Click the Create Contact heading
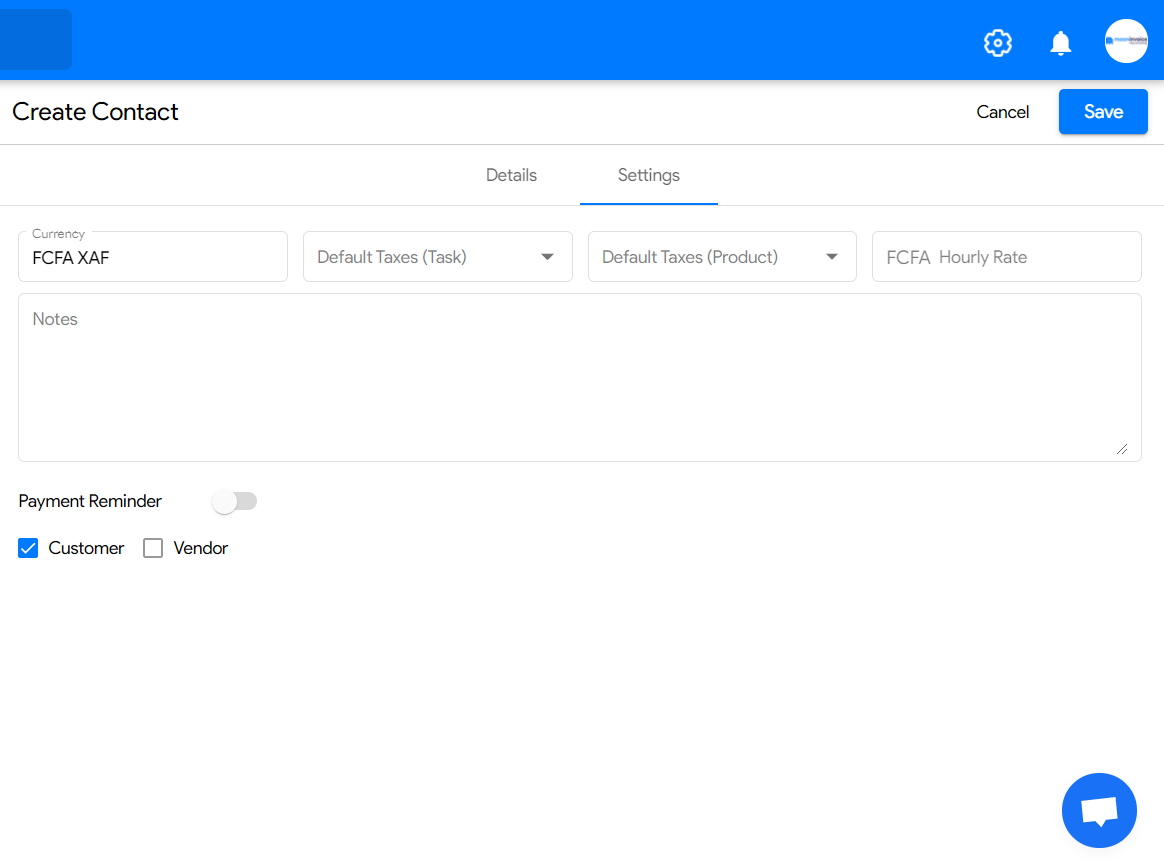Image resolution: width=1164 pixels, height=865 pixels. pyautogui.click(x=95, y=111)
